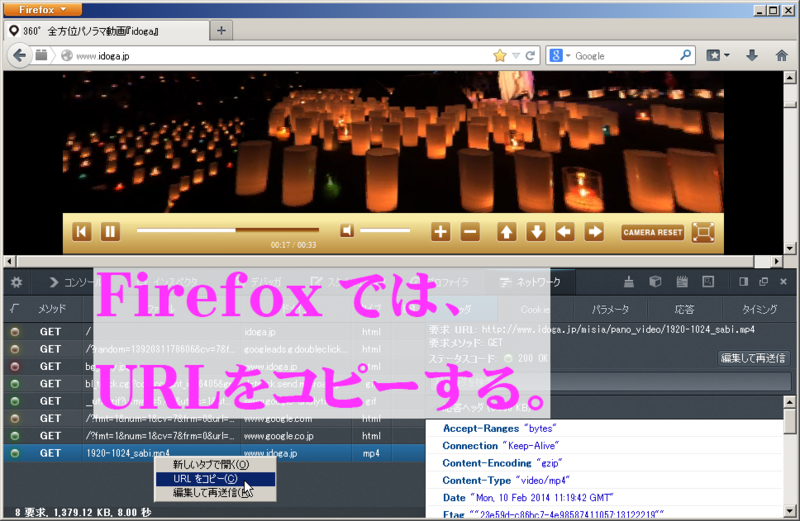The height and width of the screenshot is (521, 800).
Task: Select the idoga browser tab
Action: (x=106, y=31)
